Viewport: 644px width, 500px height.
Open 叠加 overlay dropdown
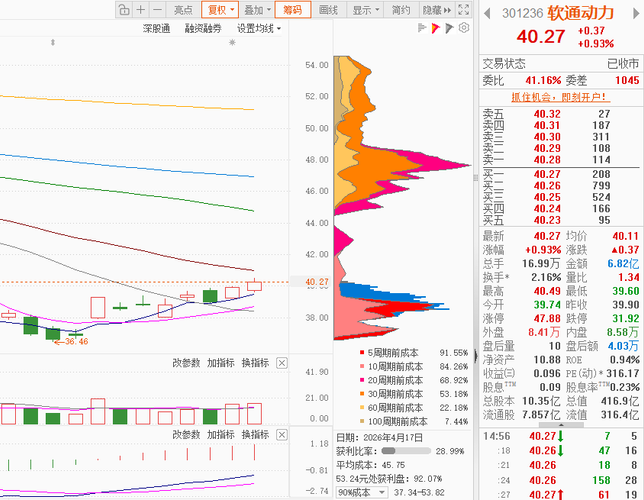pos(257,9)
